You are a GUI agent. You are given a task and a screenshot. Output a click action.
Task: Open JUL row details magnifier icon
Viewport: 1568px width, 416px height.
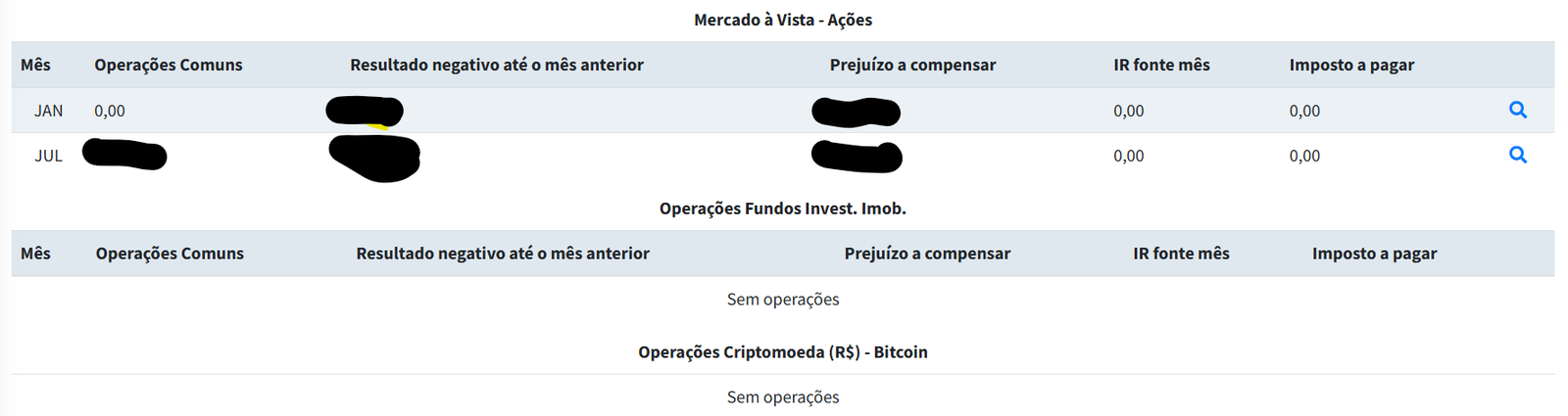(1518, 155)
